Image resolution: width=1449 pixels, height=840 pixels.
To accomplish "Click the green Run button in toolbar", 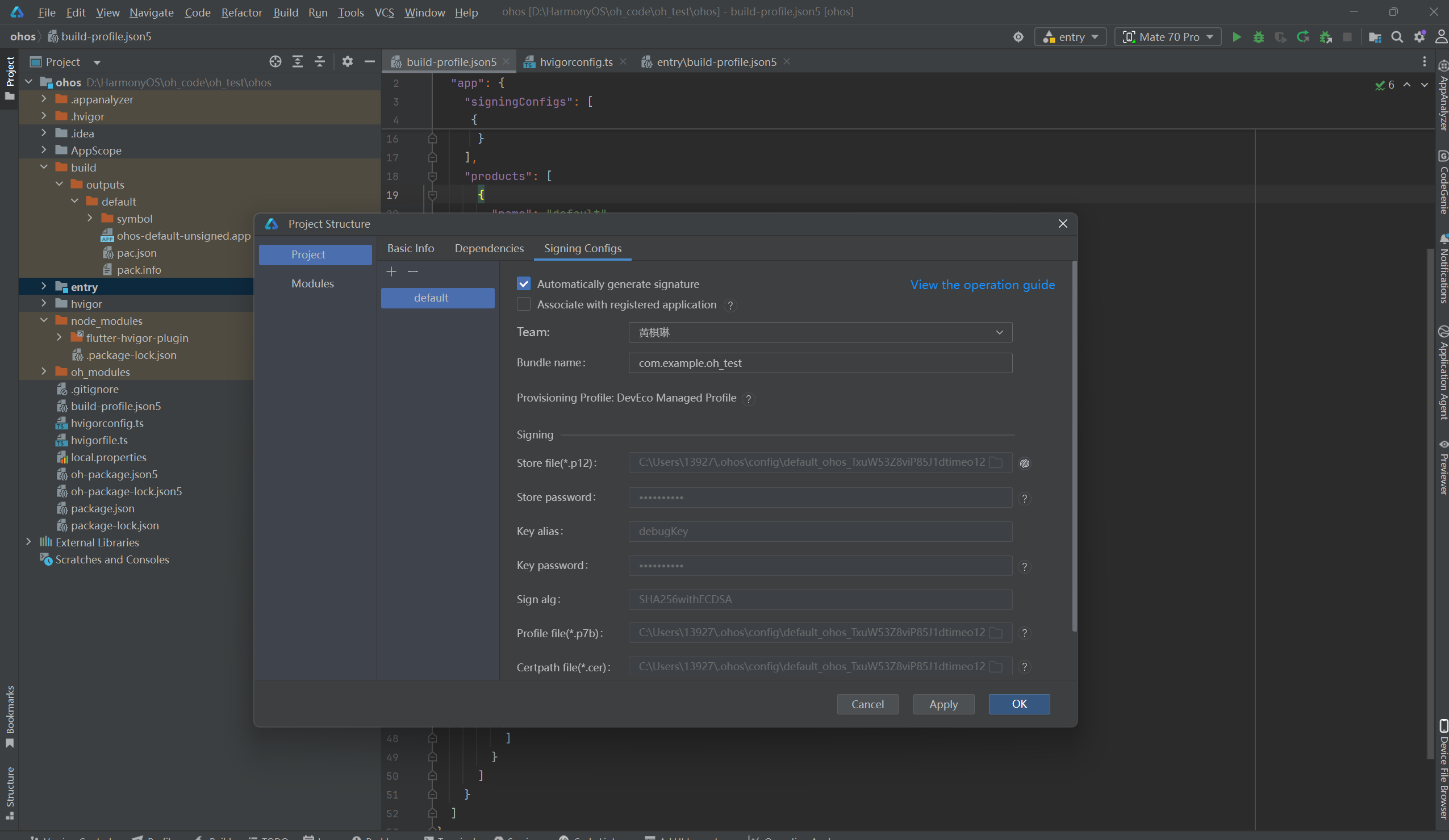I will pyautogui.click(x=1236, y=37).
